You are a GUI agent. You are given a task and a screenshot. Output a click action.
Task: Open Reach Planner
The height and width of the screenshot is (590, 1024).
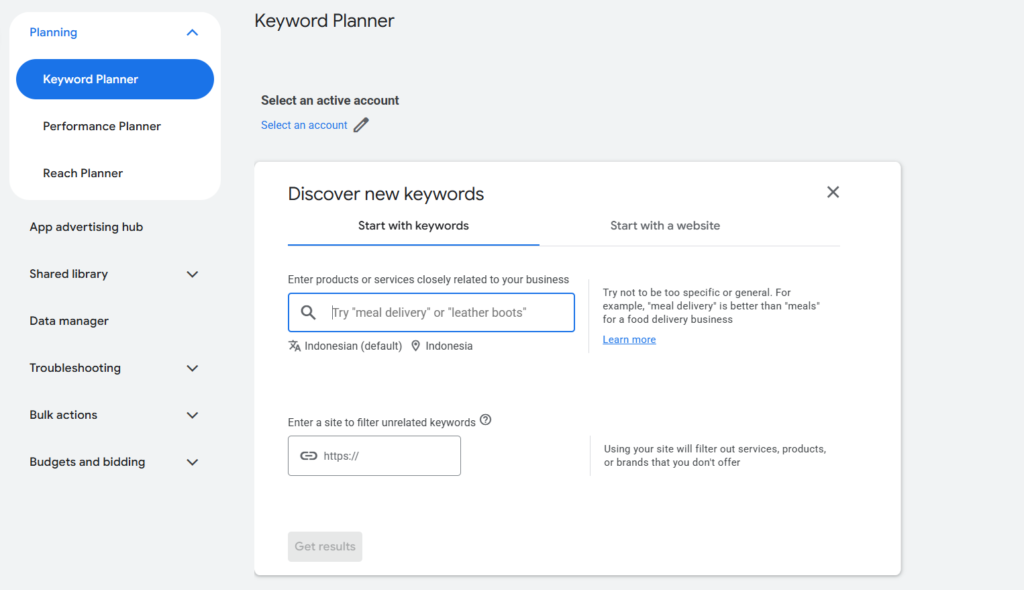tap(83, 173)
